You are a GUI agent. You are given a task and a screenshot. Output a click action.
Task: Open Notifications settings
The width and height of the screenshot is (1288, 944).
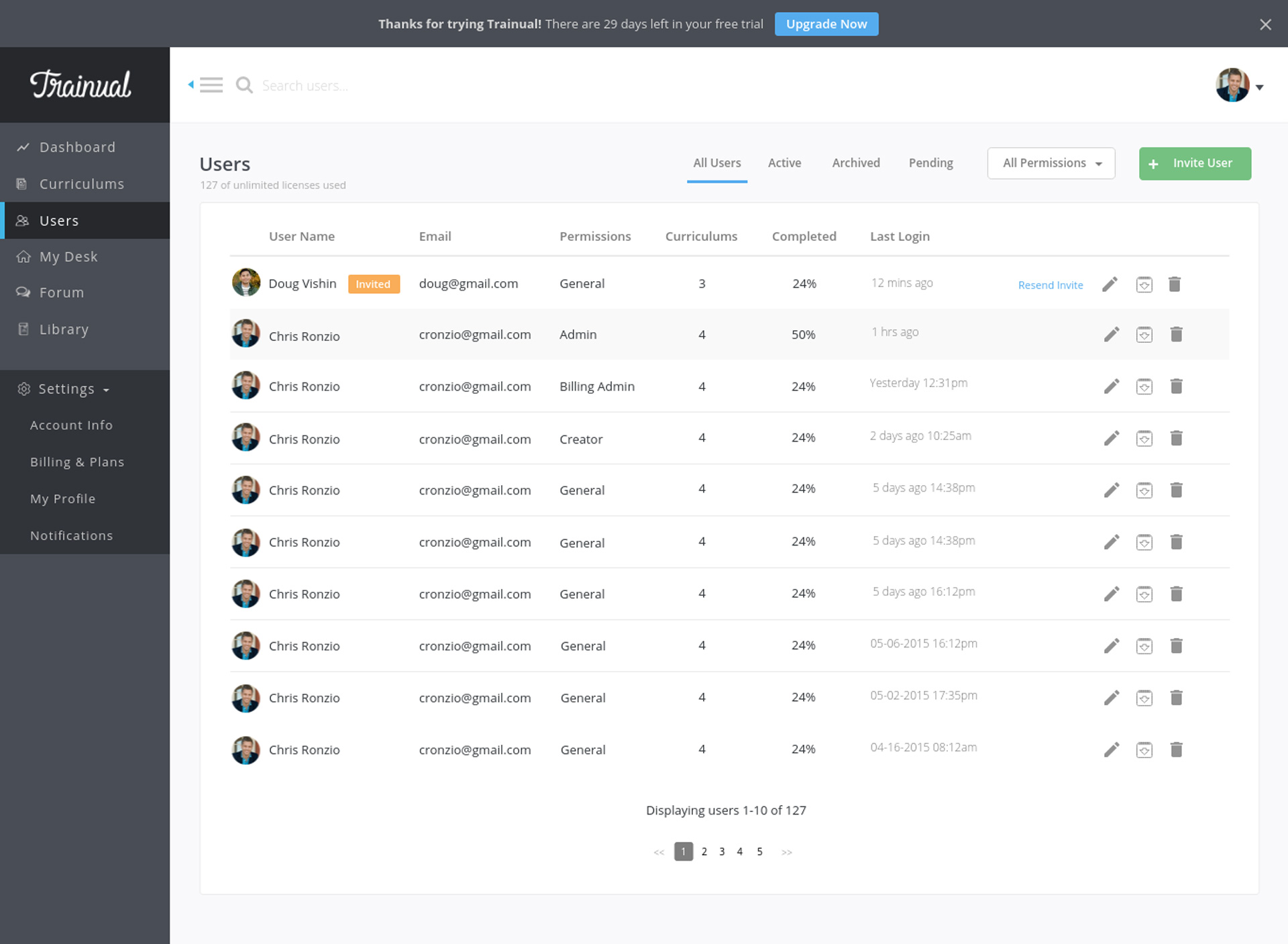point(71,536)
